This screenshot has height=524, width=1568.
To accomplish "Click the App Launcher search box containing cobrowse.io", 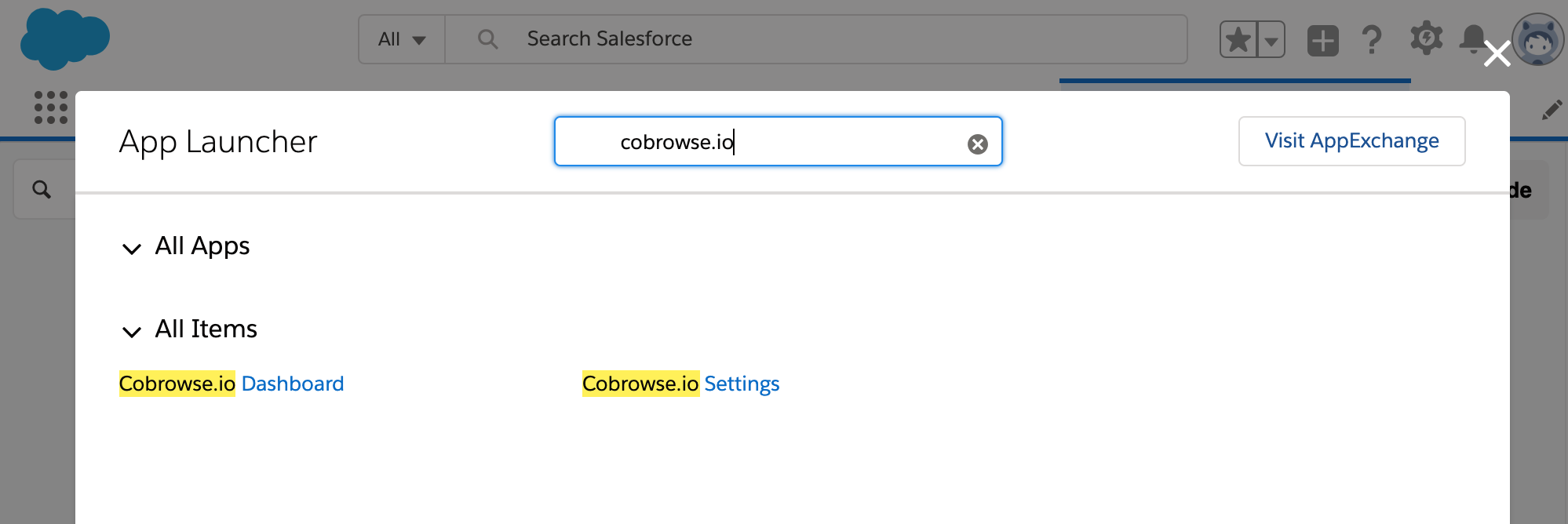I will point(778,141).
